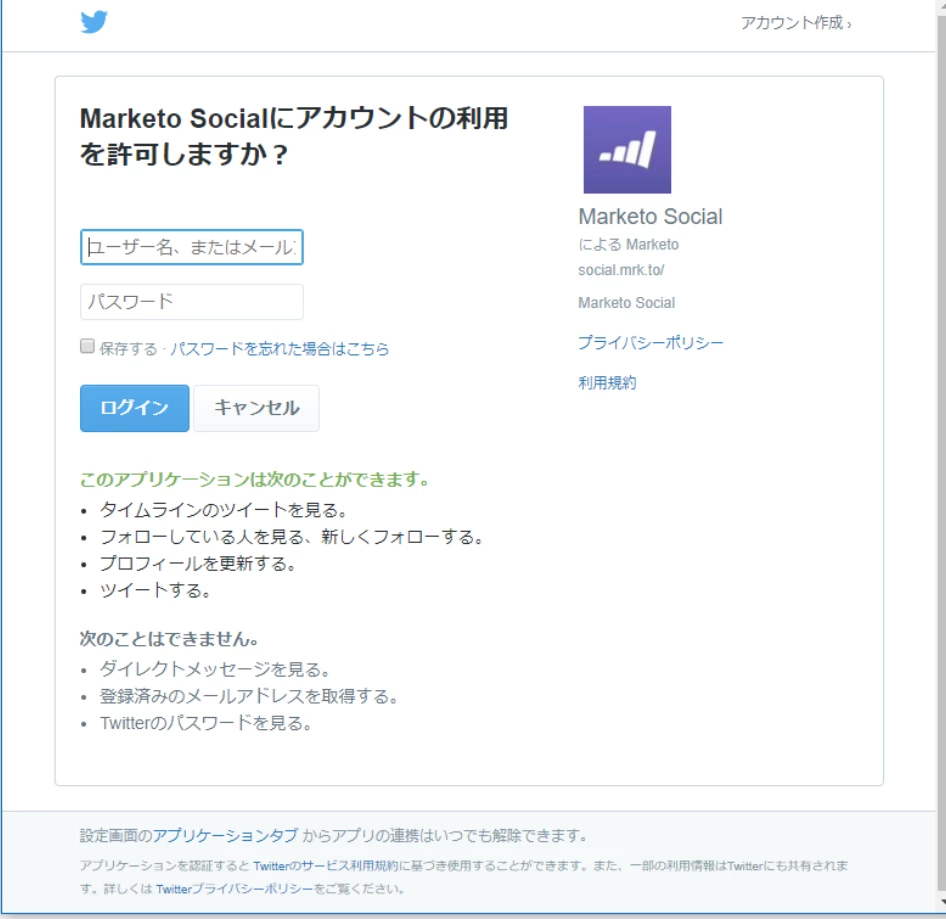Click the プロフィールを更新する。 list item
Screen dimensions: 946x919
click(198, 564)
